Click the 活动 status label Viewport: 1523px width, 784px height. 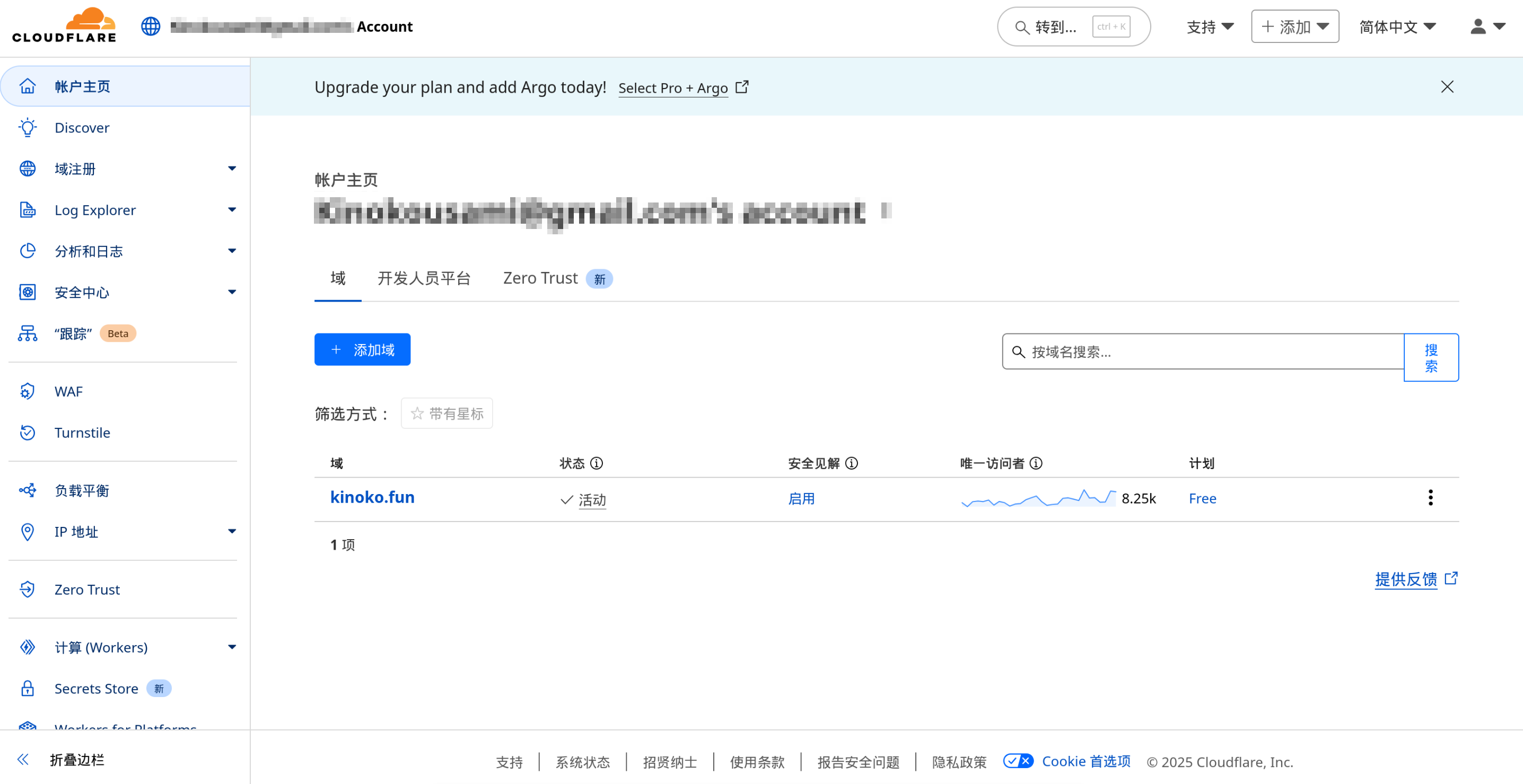592,500
